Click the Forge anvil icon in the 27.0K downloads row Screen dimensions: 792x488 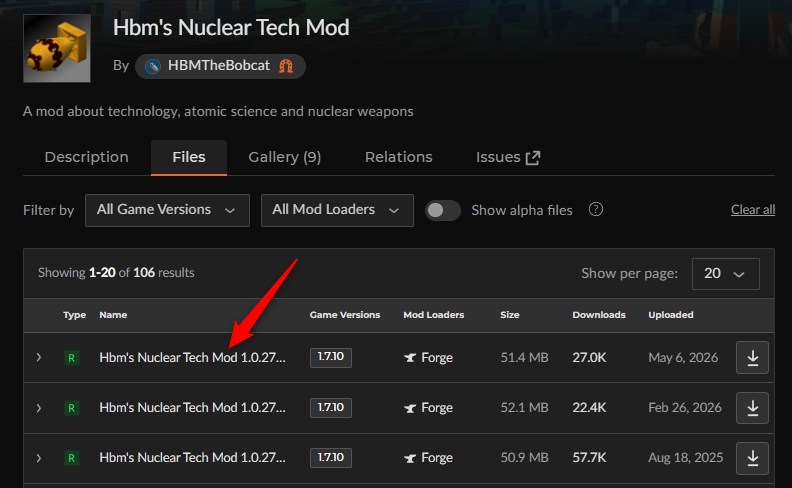(x=410, y=358)
